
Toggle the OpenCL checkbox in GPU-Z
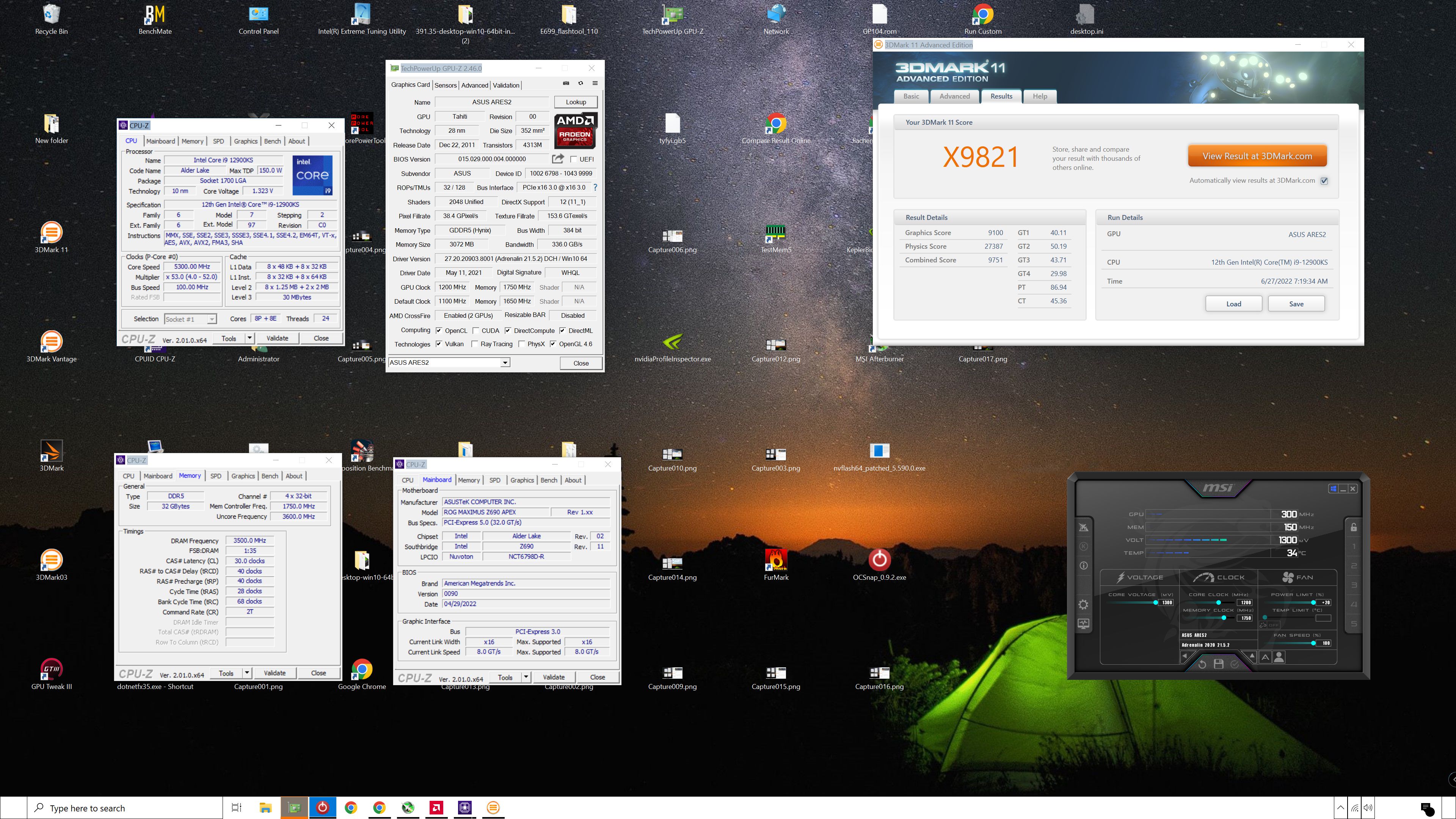coord(439,331)
